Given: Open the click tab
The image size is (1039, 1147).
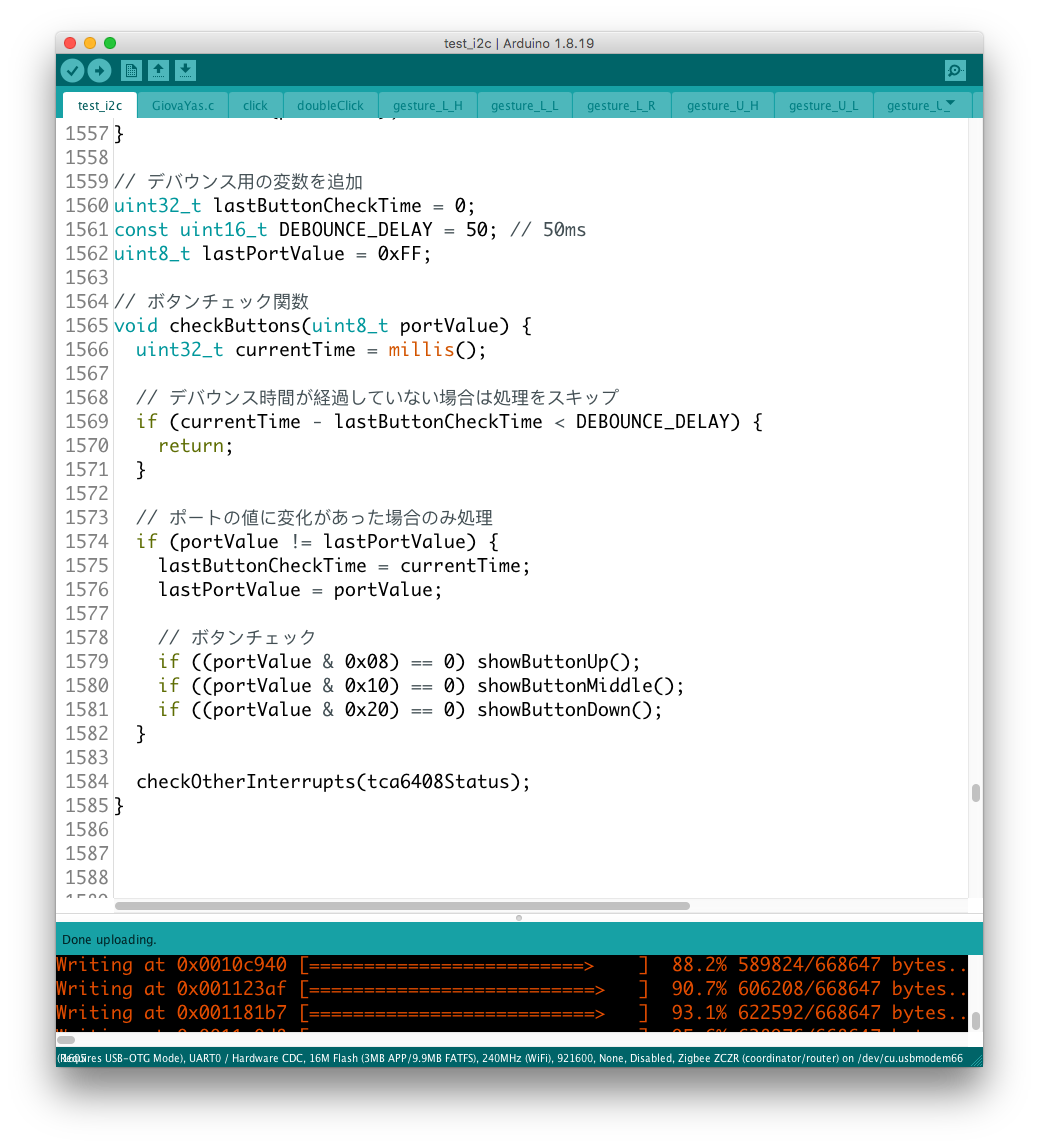Looking at the screenshot, I should pos(255,105).
